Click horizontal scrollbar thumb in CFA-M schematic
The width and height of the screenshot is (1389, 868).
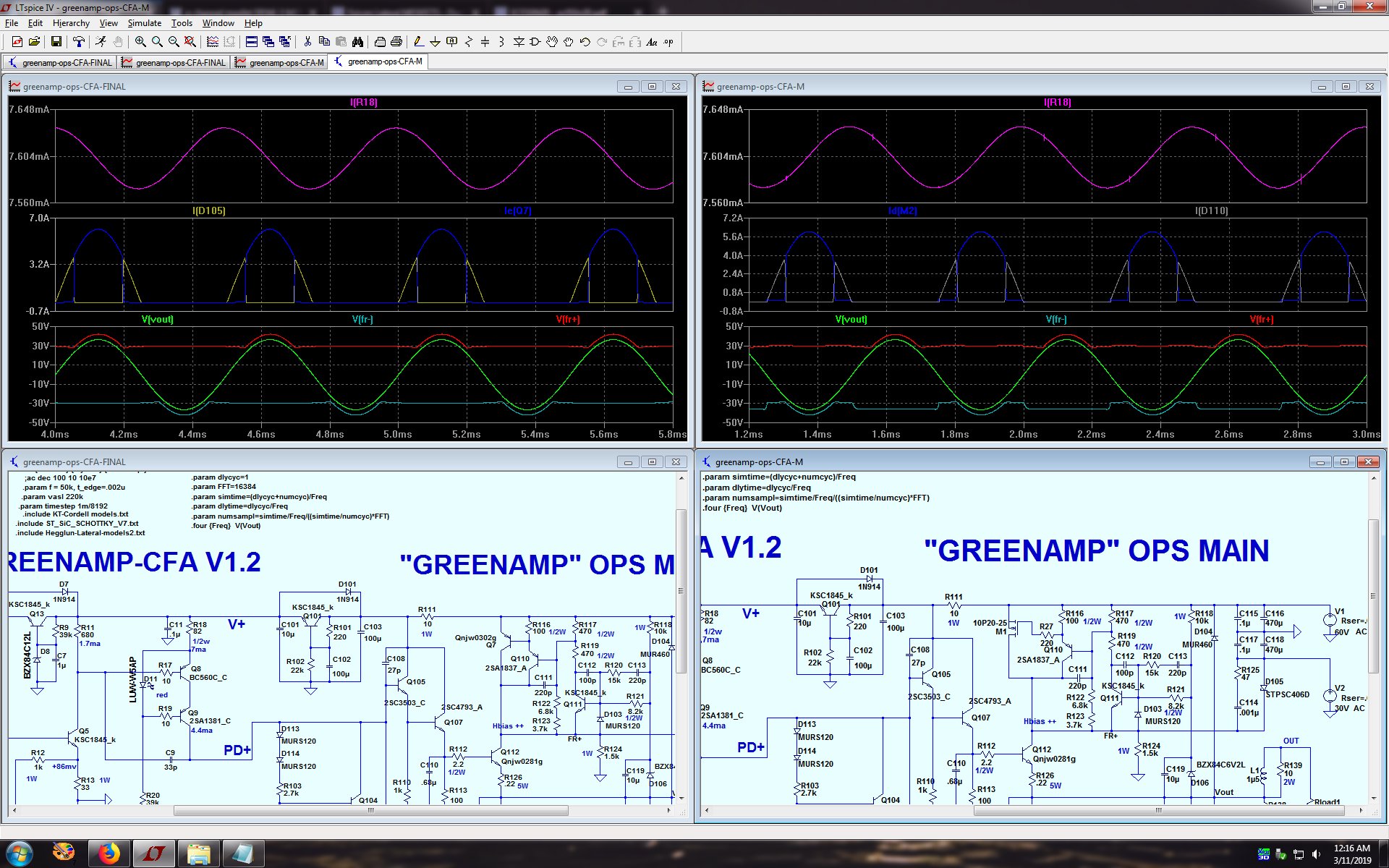coord(1159,811)
